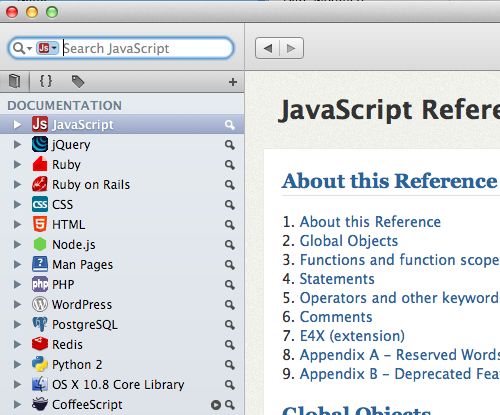Expand the OS X 10.8 Core Library docset
The width and height of the screenshot is (500, 415).
tap(17, 385)
